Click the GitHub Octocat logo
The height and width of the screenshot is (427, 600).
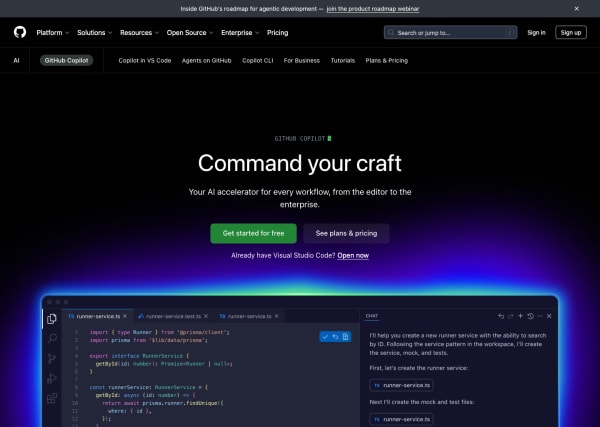[20, 32]
